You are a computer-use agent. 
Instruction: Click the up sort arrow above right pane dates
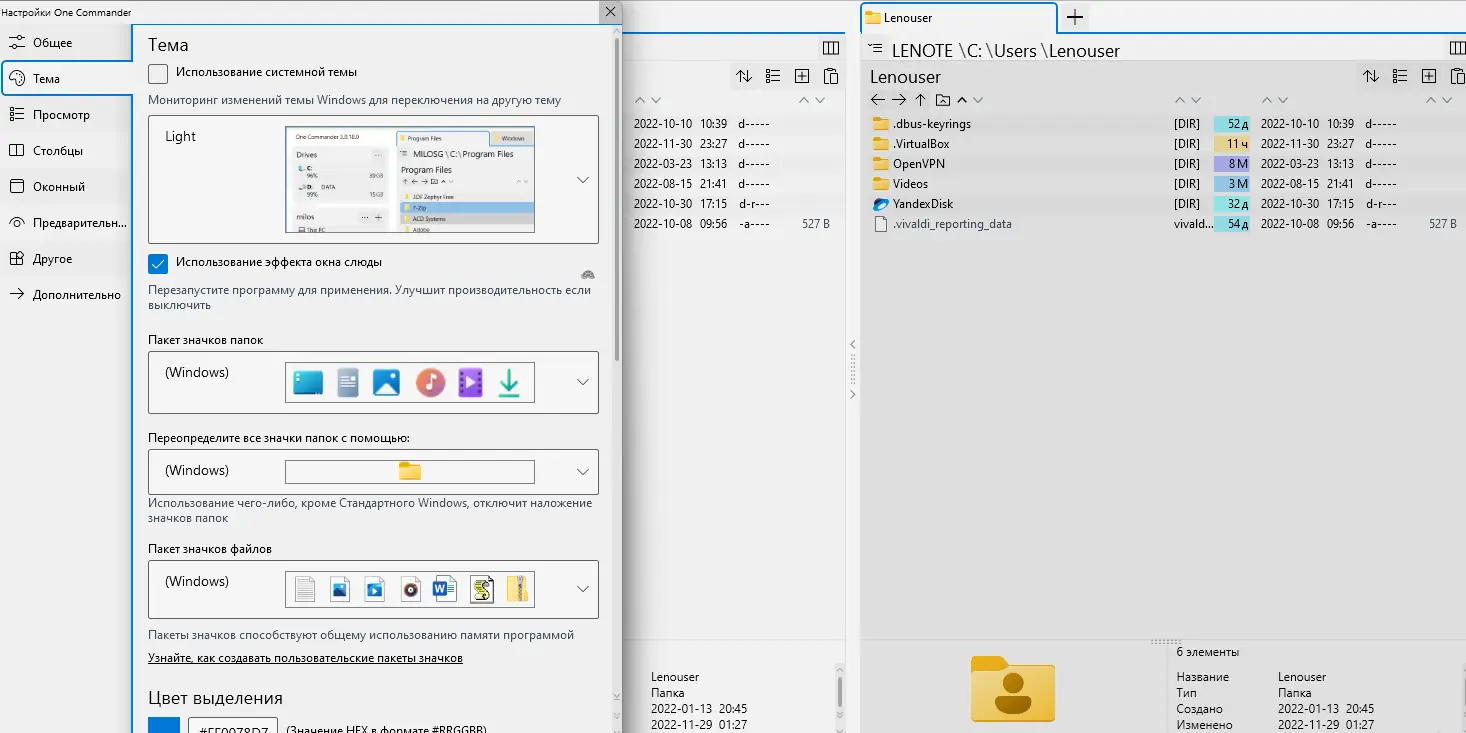coord(1267,100)
